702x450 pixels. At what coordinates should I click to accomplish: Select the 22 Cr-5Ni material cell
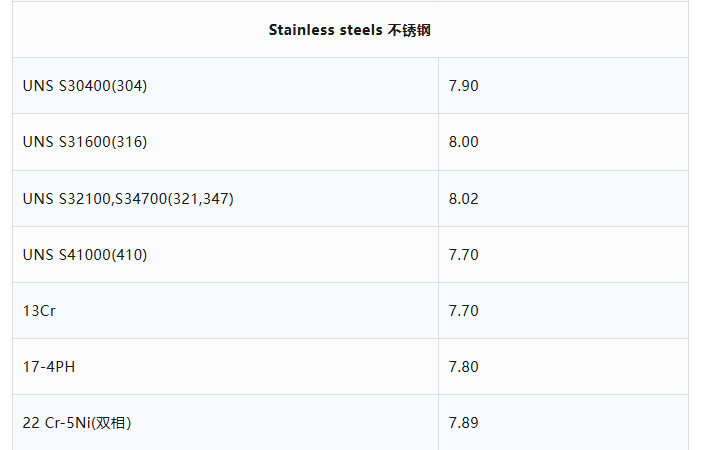point(77,423)
